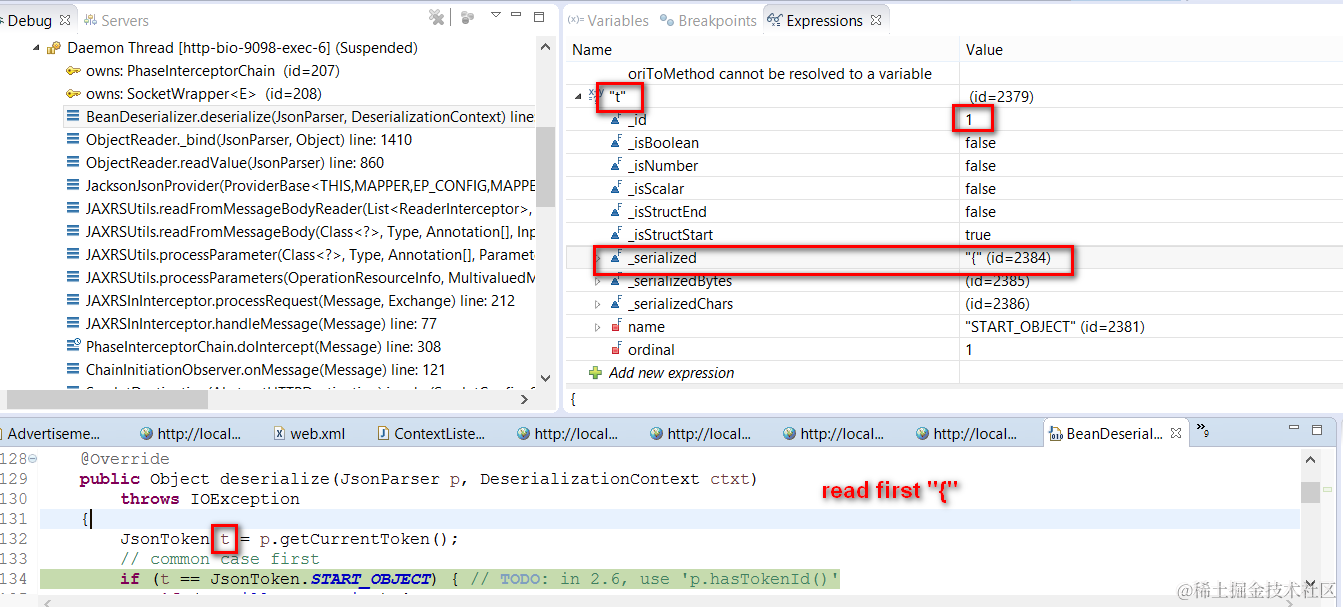Screen dimensions: 1343x607
Task: Select the BeanDeserializer.deserialize stack frame
Action: (x=300, y=117)
